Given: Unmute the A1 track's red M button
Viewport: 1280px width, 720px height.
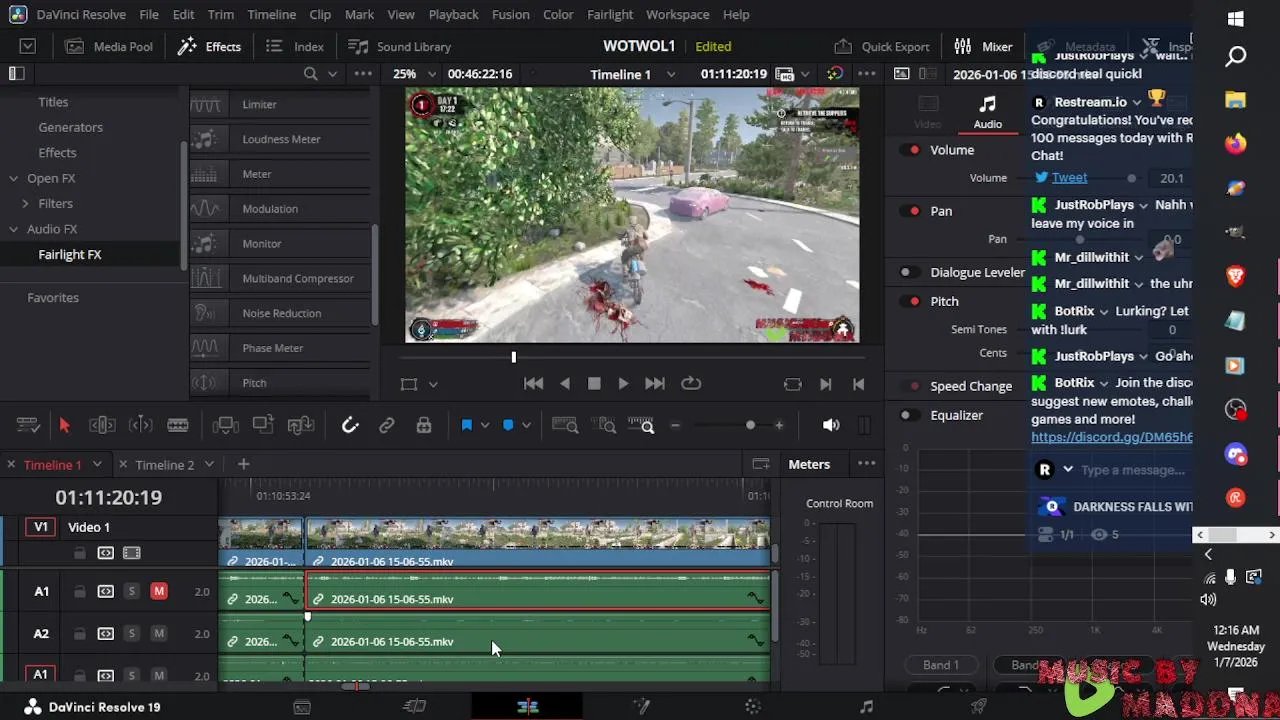Looking at the screenshot, I should [x=159, y=591].
